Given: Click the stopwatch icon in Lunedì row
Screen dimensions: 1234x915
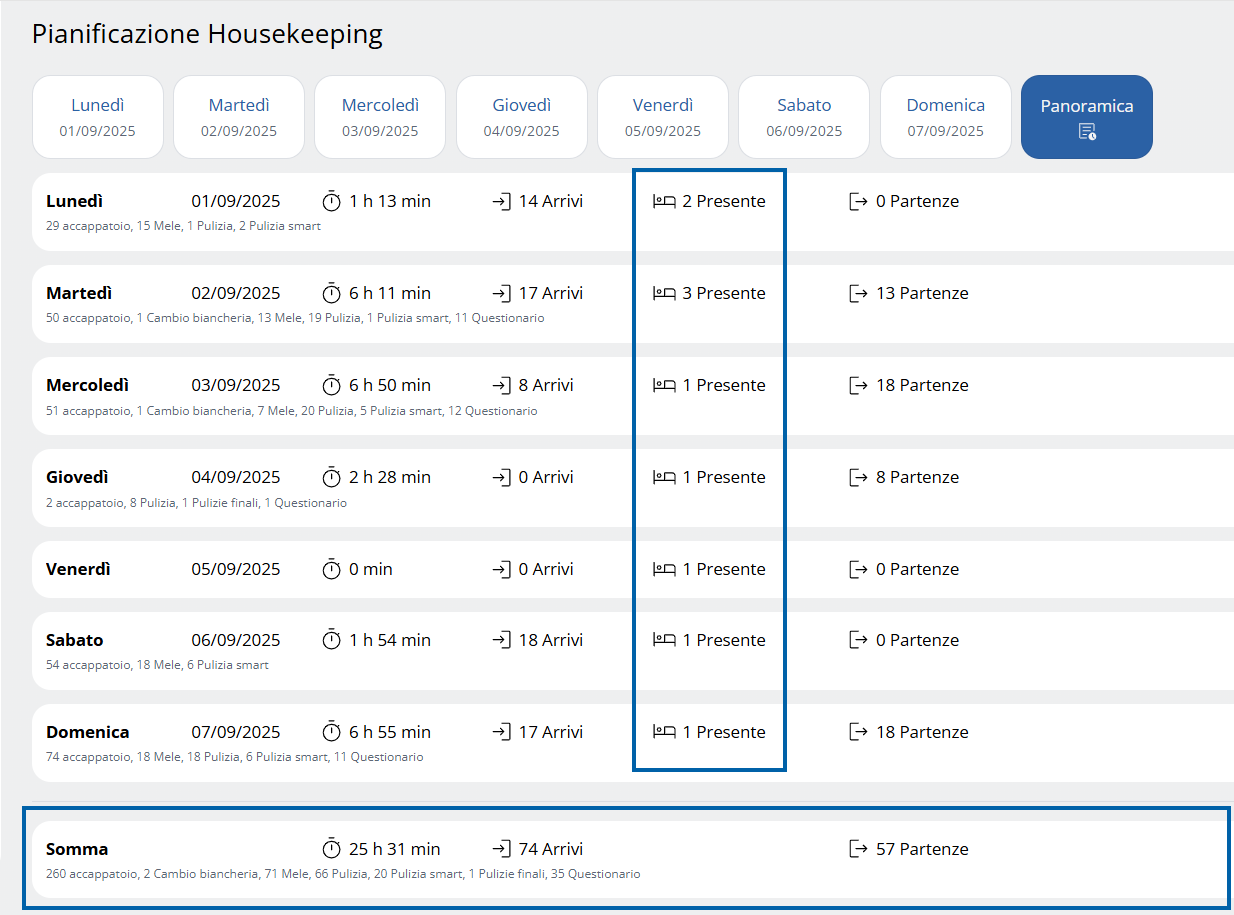Looking at the screenshot, I should pyautogui.click(x=332, y=201).
